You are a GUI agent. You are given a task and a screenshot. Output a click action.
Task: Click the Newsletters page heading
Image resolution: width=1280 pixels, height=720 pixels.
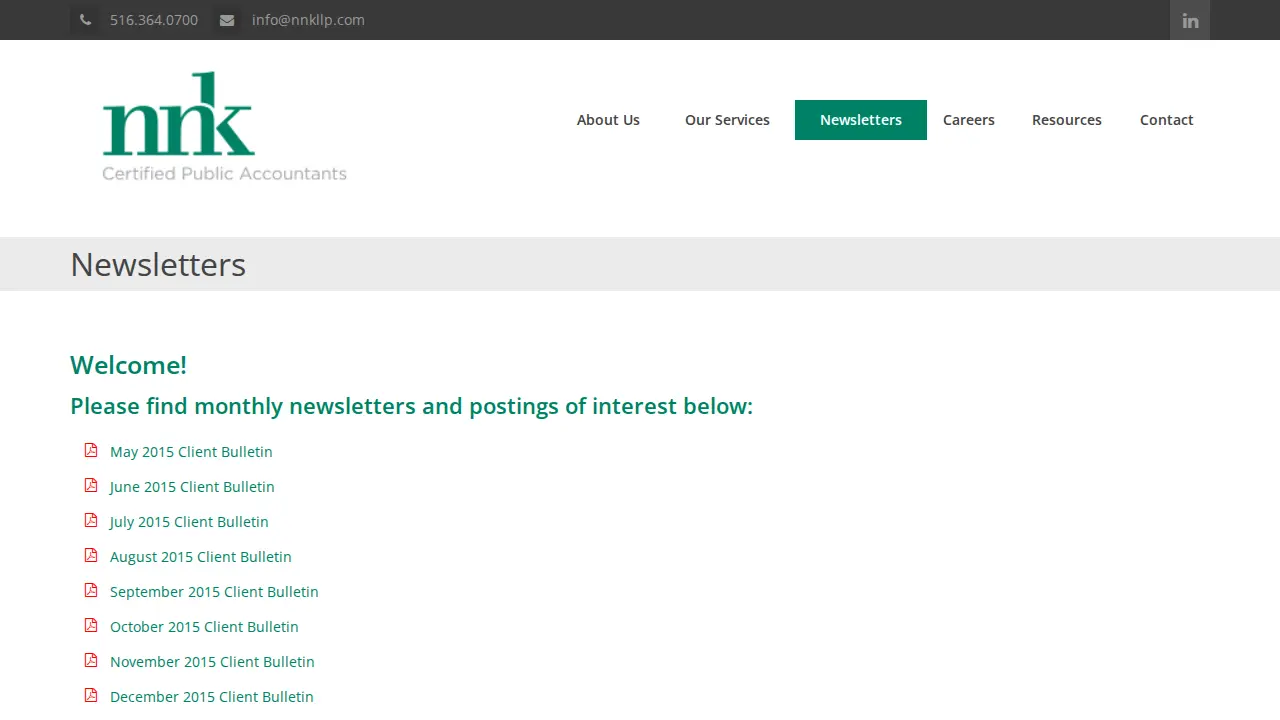point(158,264)
